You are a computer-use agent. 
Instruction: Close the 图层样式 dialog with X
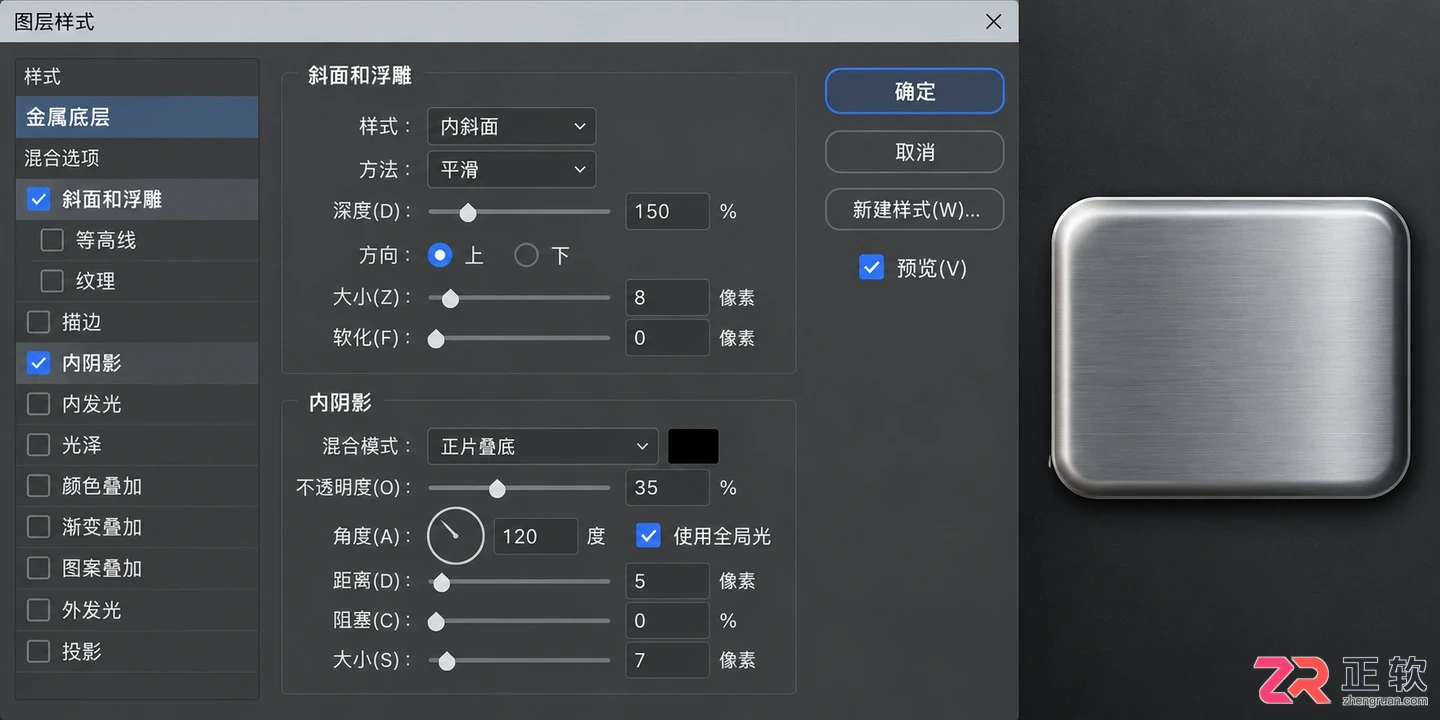[993, 21]
